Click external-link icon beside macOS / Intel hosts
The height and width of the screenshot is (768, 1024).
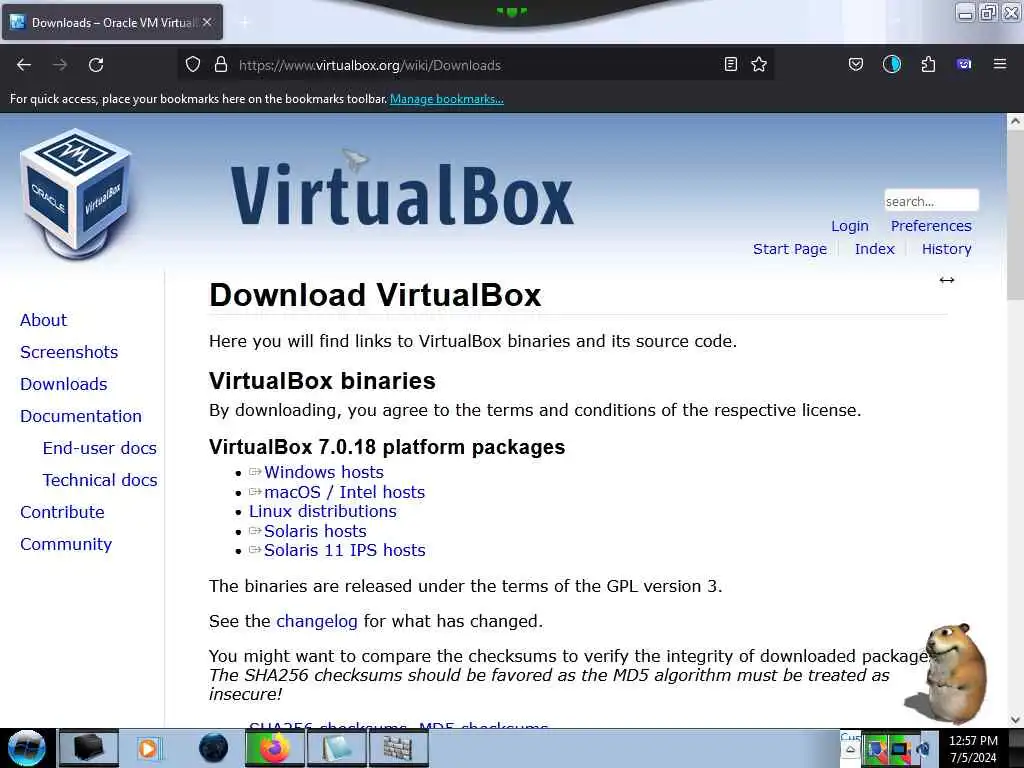pos(255,491)
